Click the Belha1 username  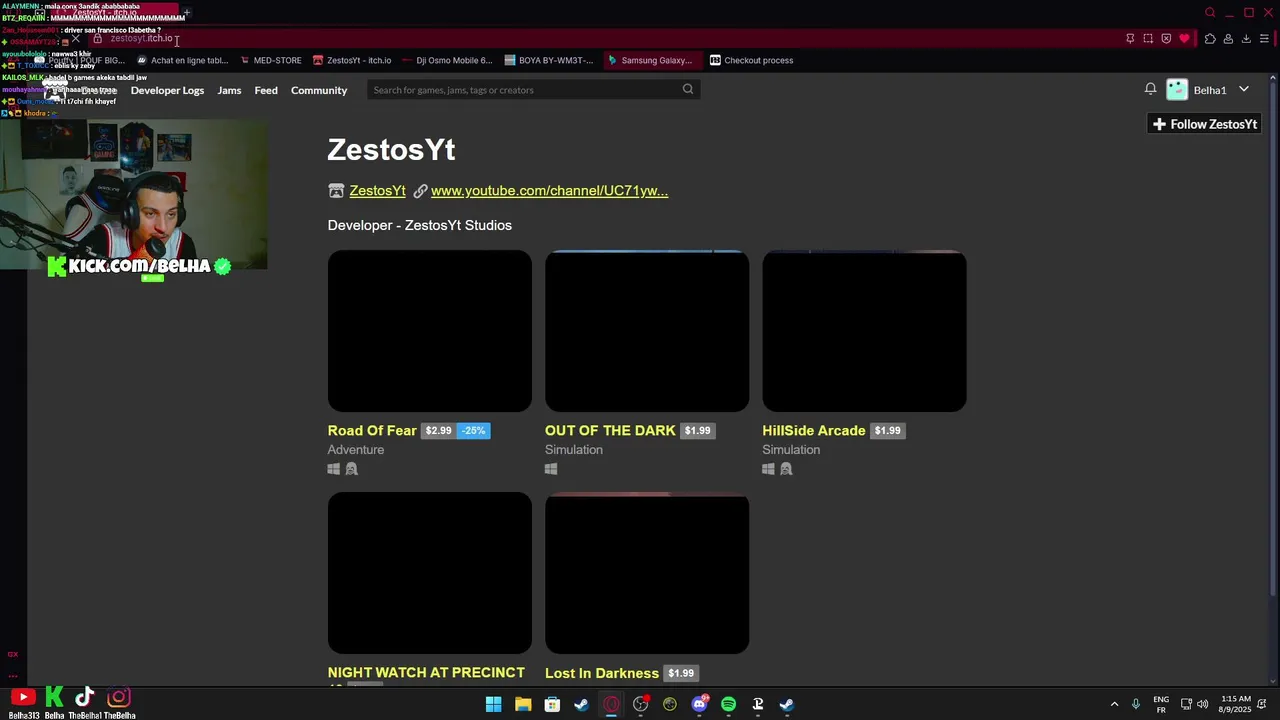(x=1209, y=90)
